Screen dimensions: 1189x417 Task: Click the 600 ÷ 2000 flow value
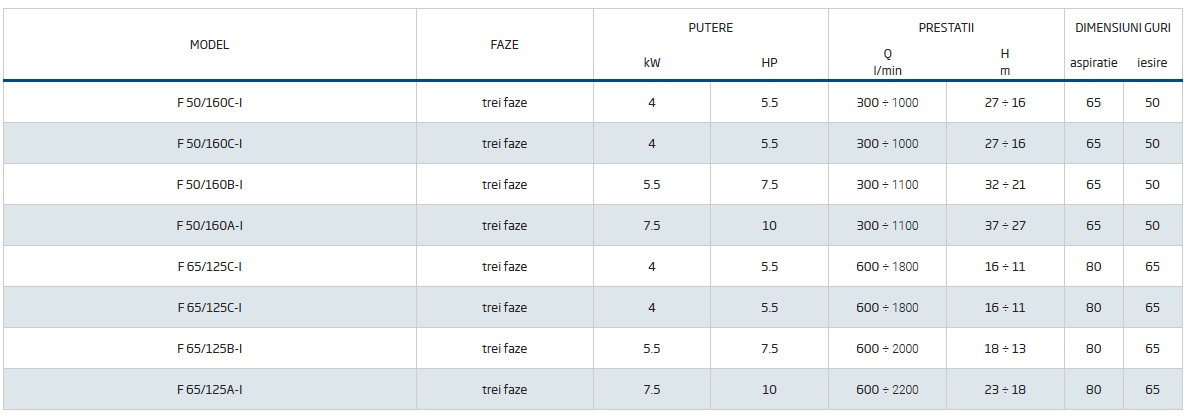coord(887,349)
